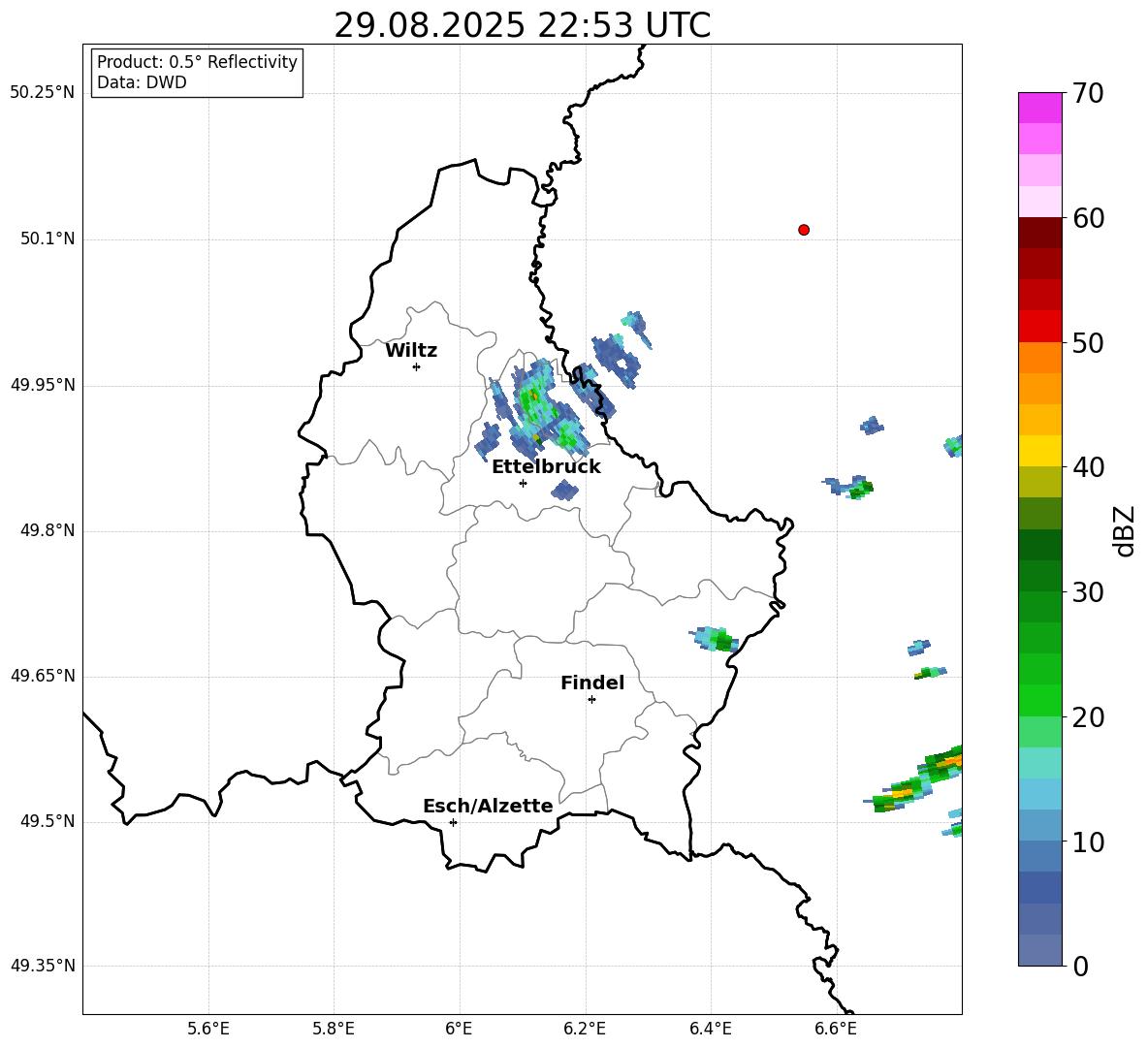Select the Ettelbruck city label
The width and height of the screenshot is (1148, 1048).
(x=546, y=467)
